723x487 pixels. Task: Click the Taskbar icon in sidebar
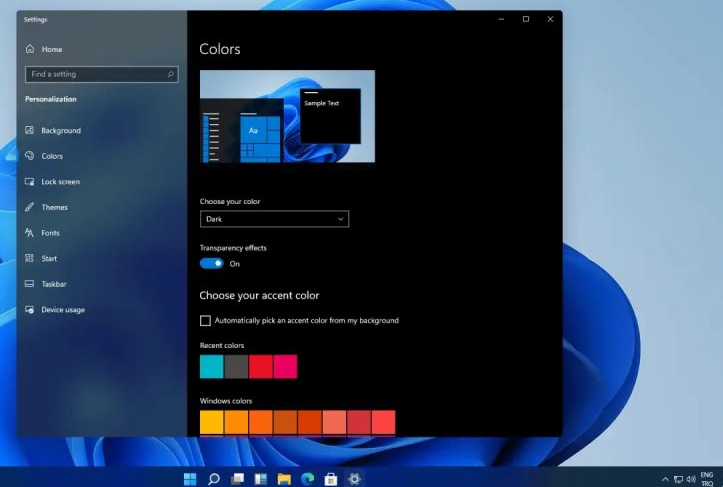(30, 284)
